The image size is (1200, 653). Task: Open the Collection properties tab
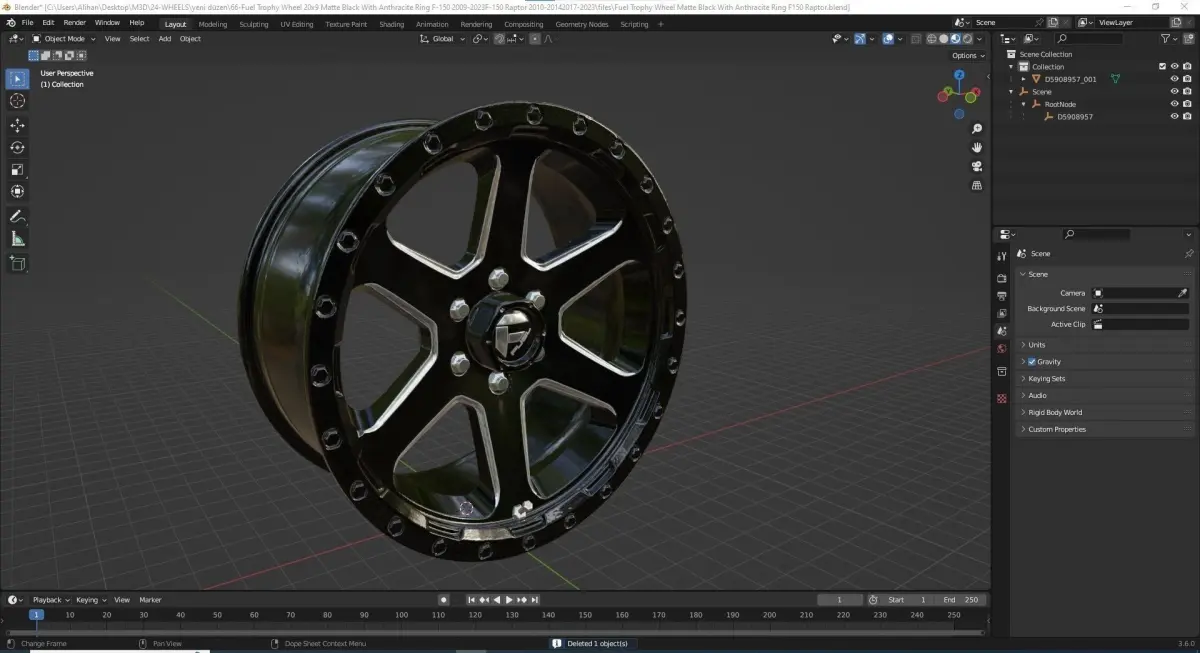click(1002, 372)
